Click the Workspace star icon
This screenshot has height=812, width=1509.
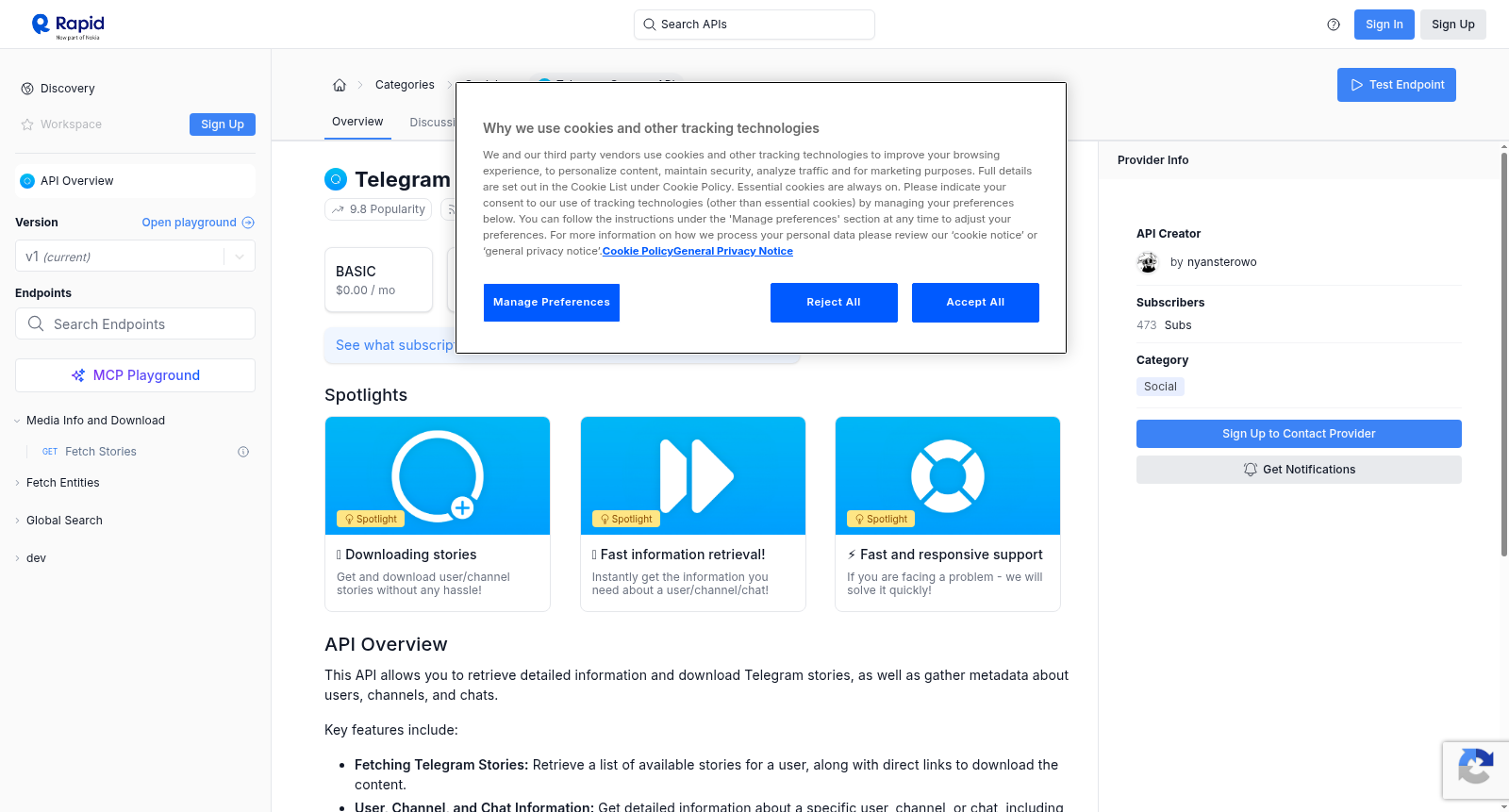(x=27, y=124)
